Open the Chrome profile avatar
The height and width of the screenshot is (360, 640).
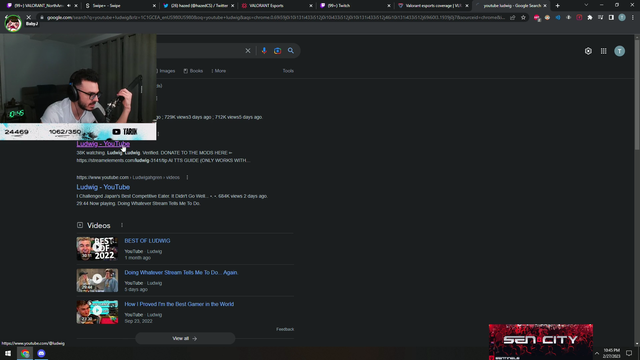622,18
